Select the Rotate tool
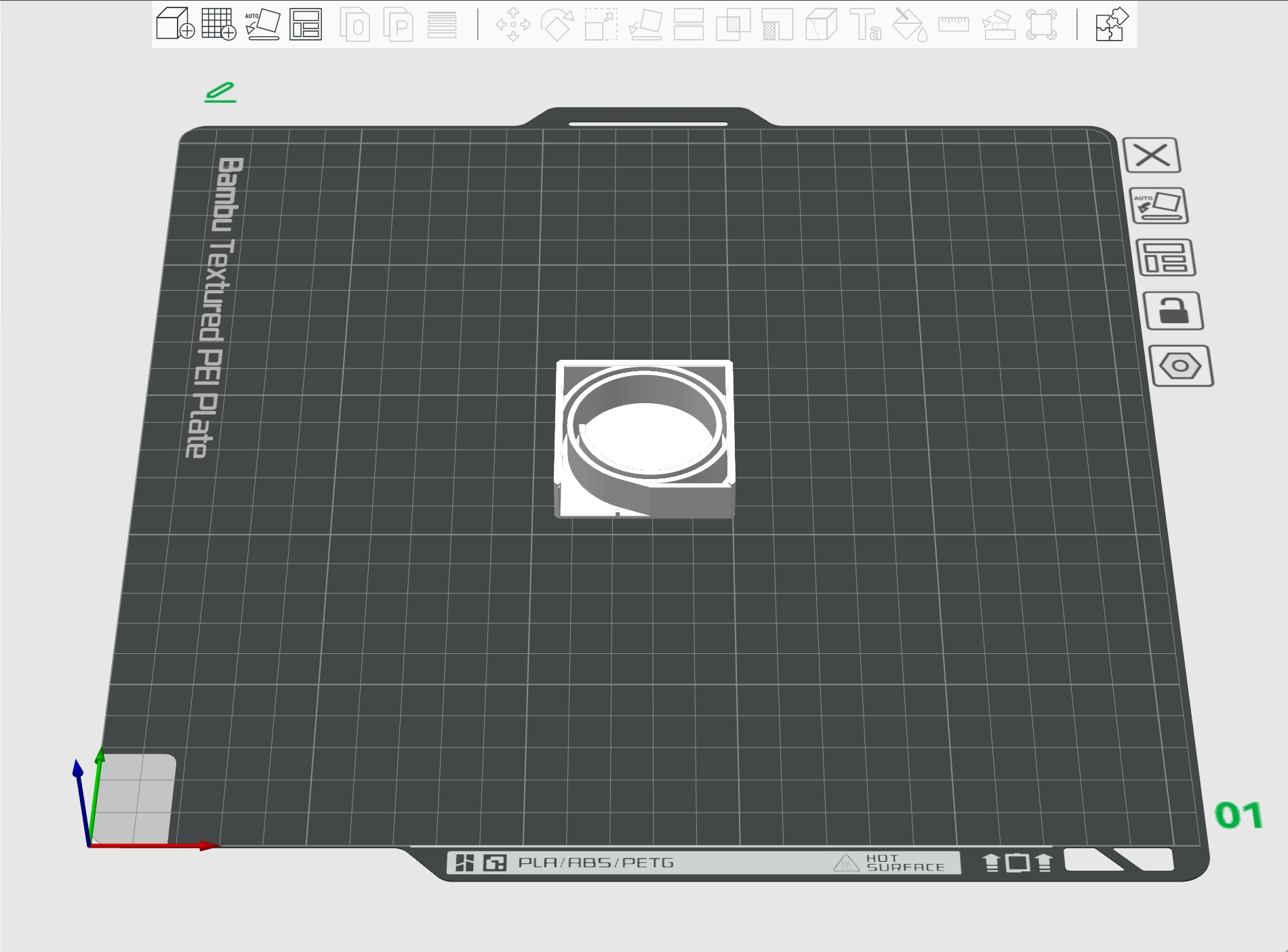Viewport: 1288px width, 952px height. pos(557,24)
